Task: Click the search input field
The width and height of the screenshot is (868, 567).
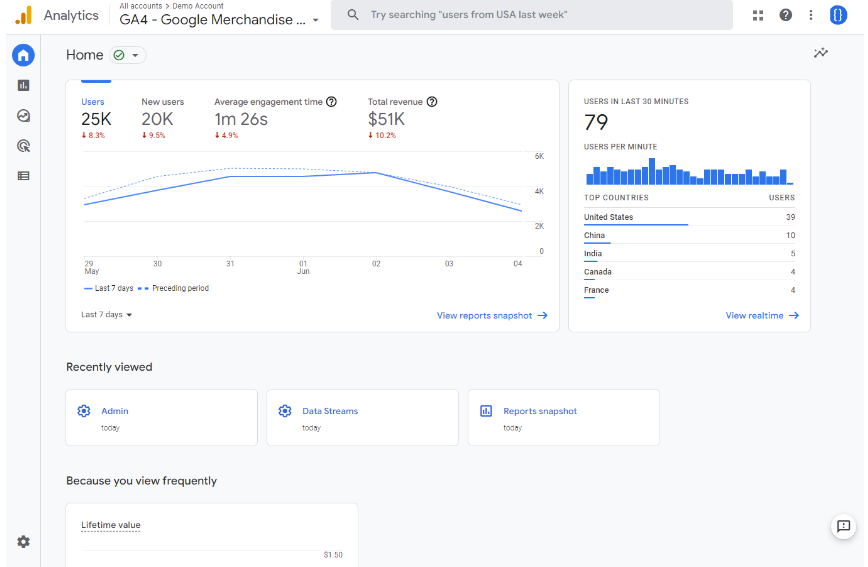Action: pyautogui.click(x=531, y=15)
